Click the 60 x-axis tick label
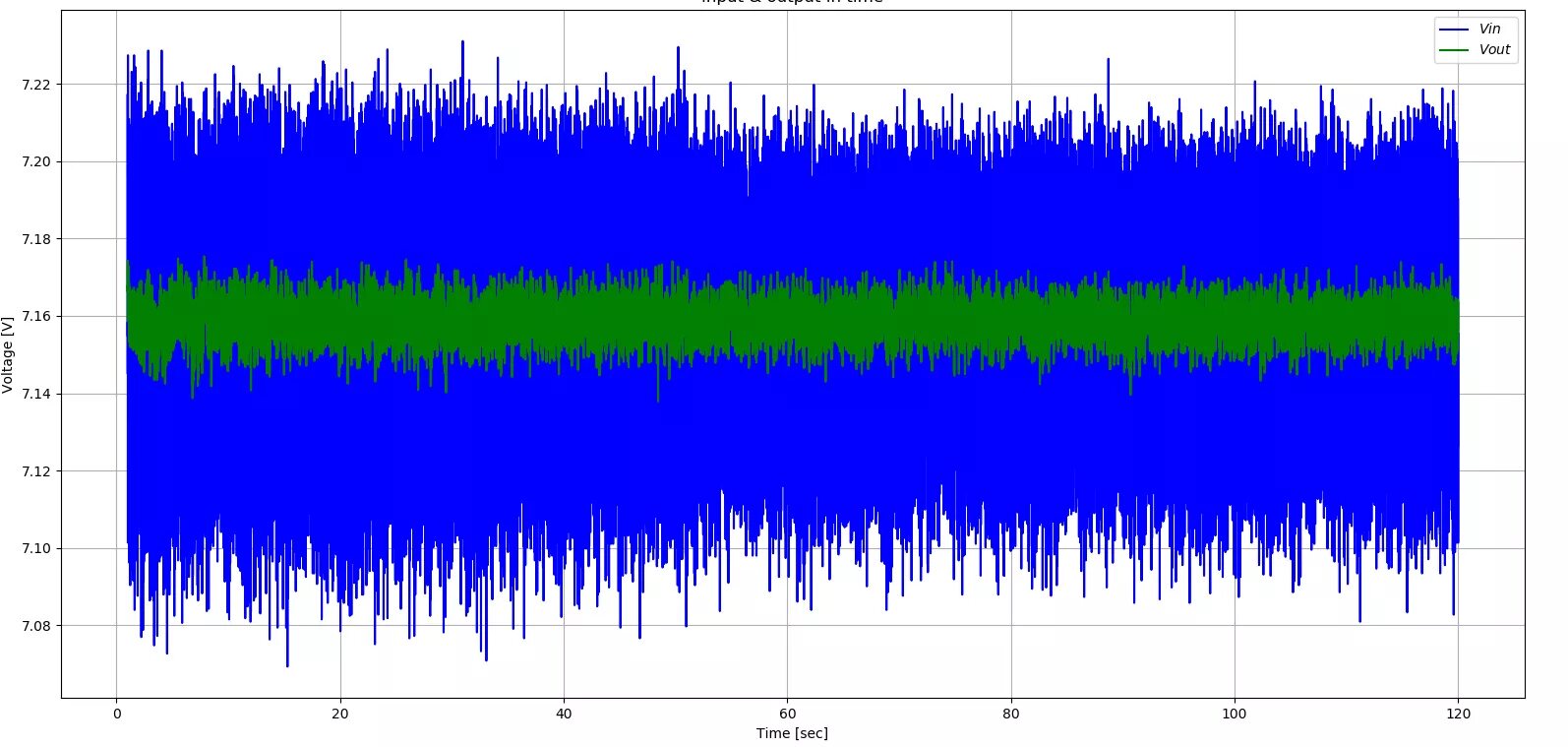The image size is (1568, 747). pos(787,714)
